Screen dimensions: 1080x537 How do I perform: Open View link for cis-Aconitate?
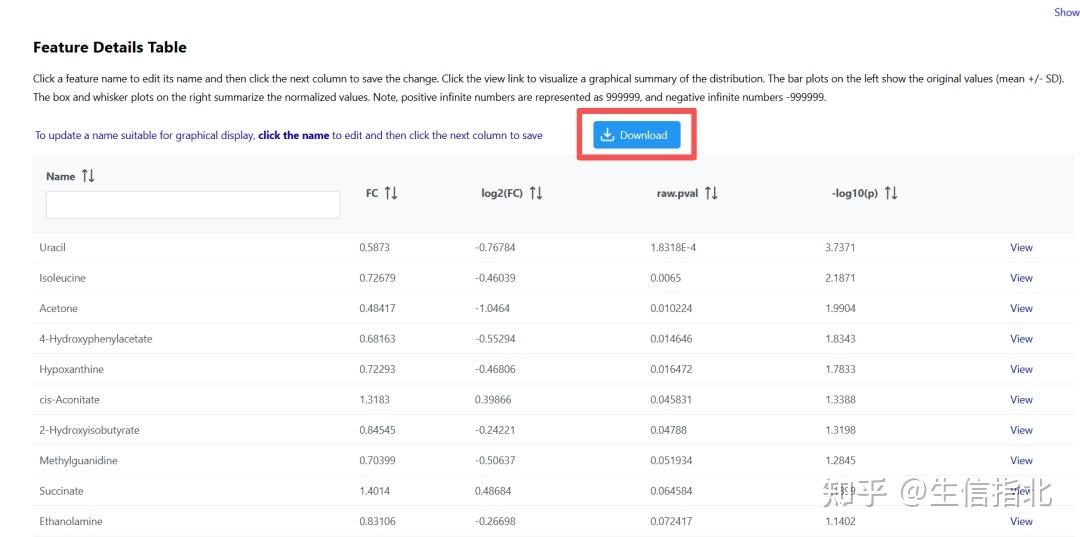point(1021,399)
